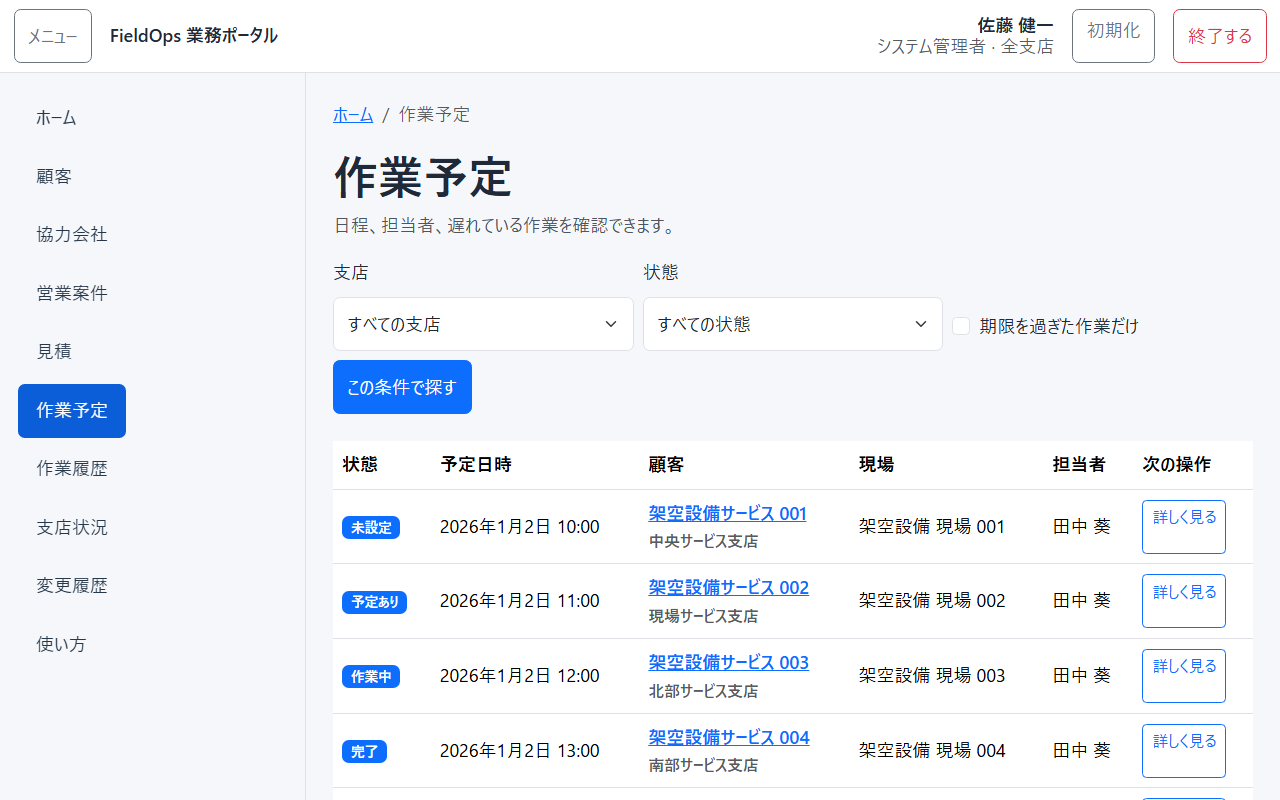Image resolution: width=1280 pixels, height=800 pixels.
Task: Open 架空設備サービス 001 customer link
Action: click(x=727, y=513)
